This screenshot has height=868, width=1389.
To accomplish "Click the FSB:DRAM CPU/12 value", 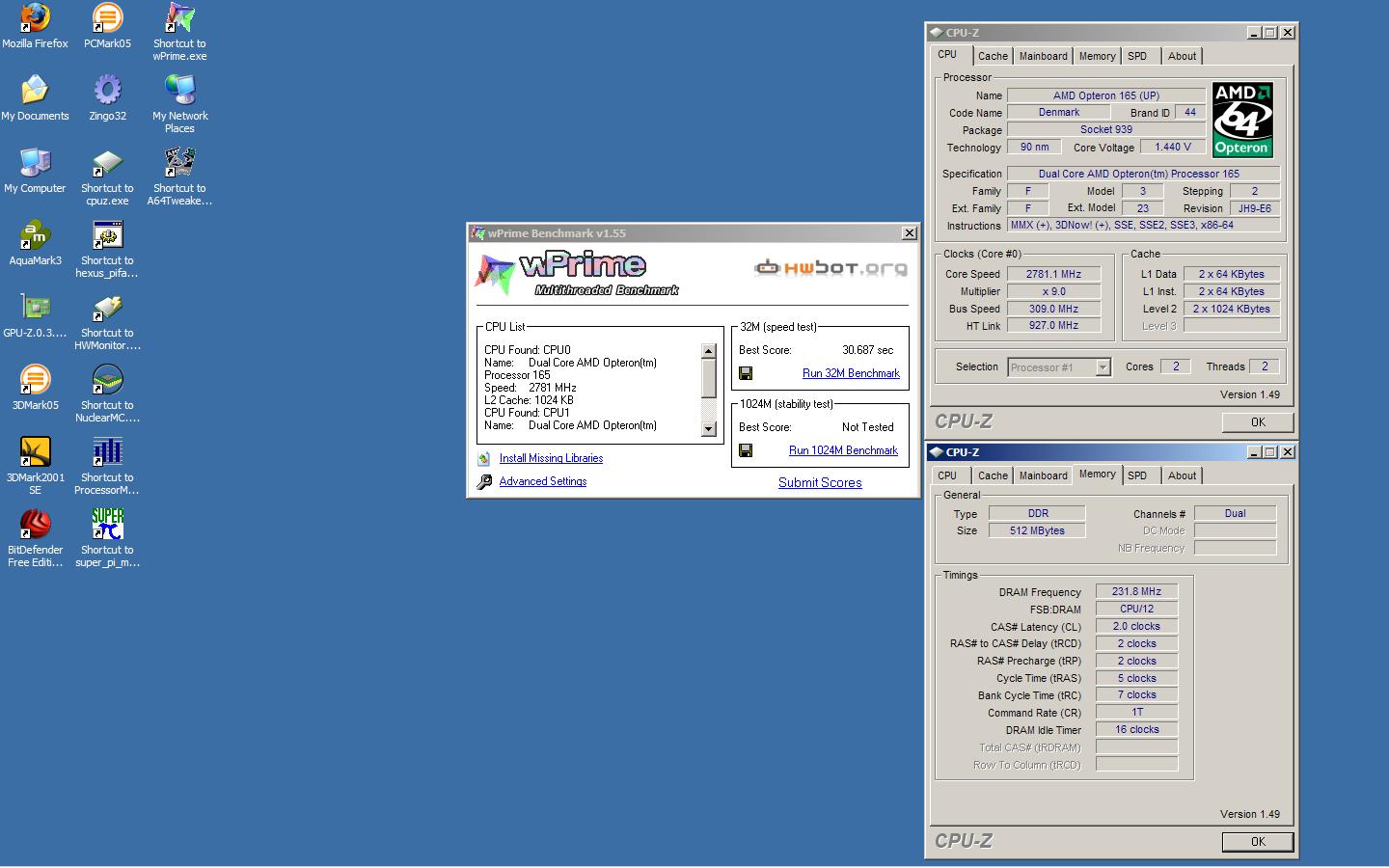I will 1136,610.
